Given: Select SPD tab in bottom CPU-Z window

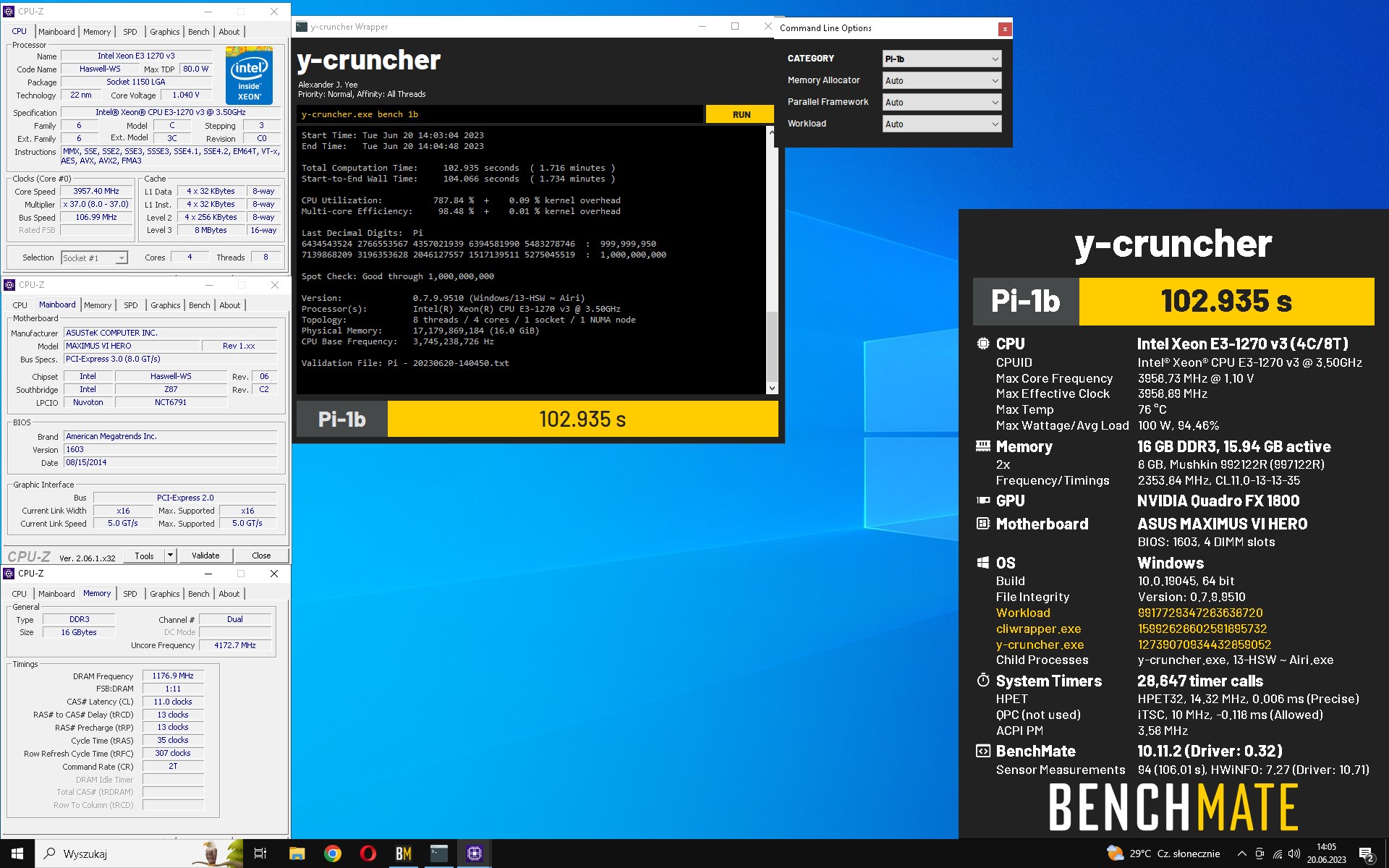Looking at the screenshot, I should (130, 594).
